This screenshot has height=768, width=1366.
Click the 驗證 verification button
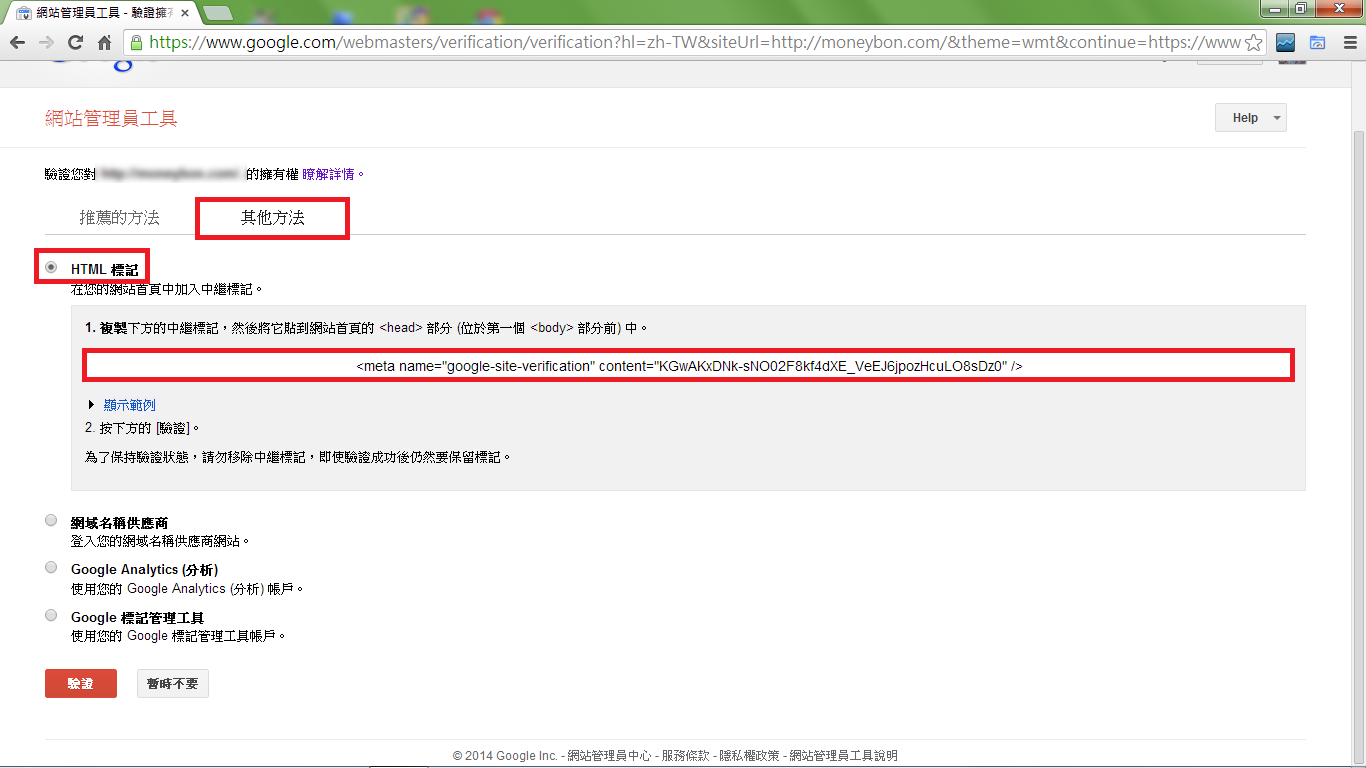click(80, 683)
